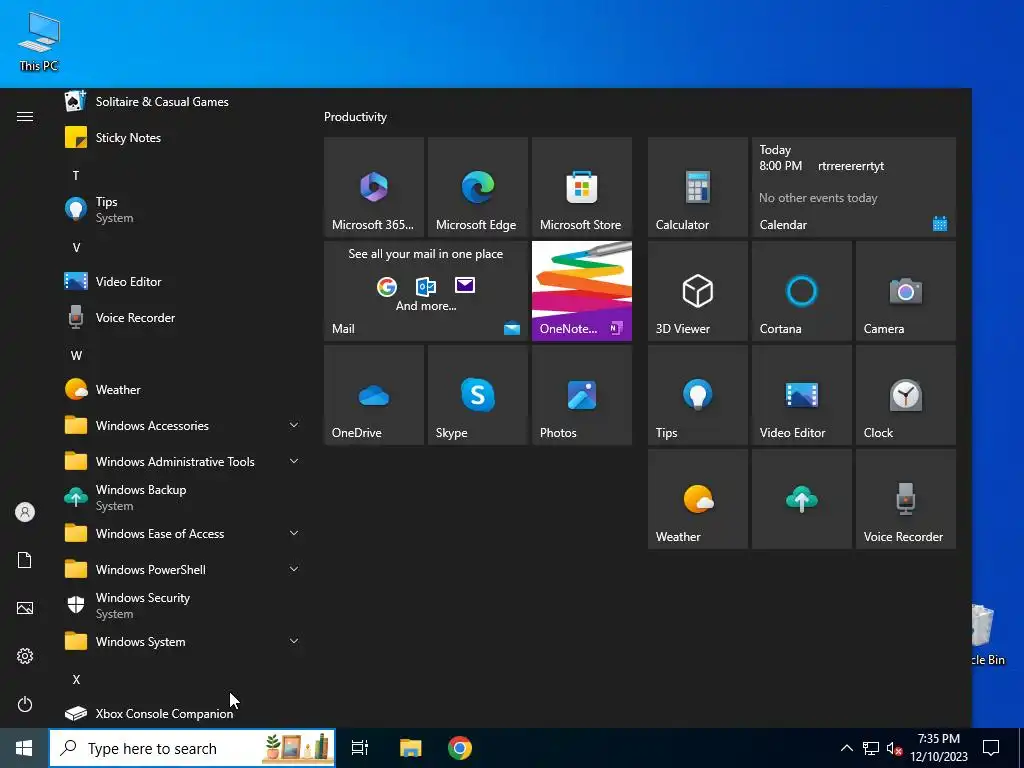Open the Clock tile

pos(906,394)
